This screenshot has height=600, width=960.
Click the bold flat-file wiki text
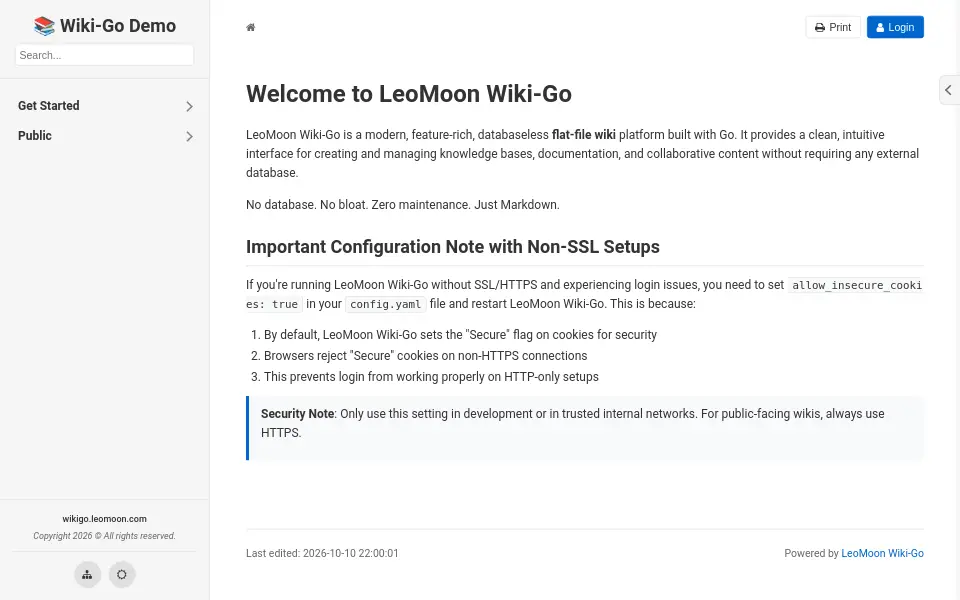tap(583, 135)
